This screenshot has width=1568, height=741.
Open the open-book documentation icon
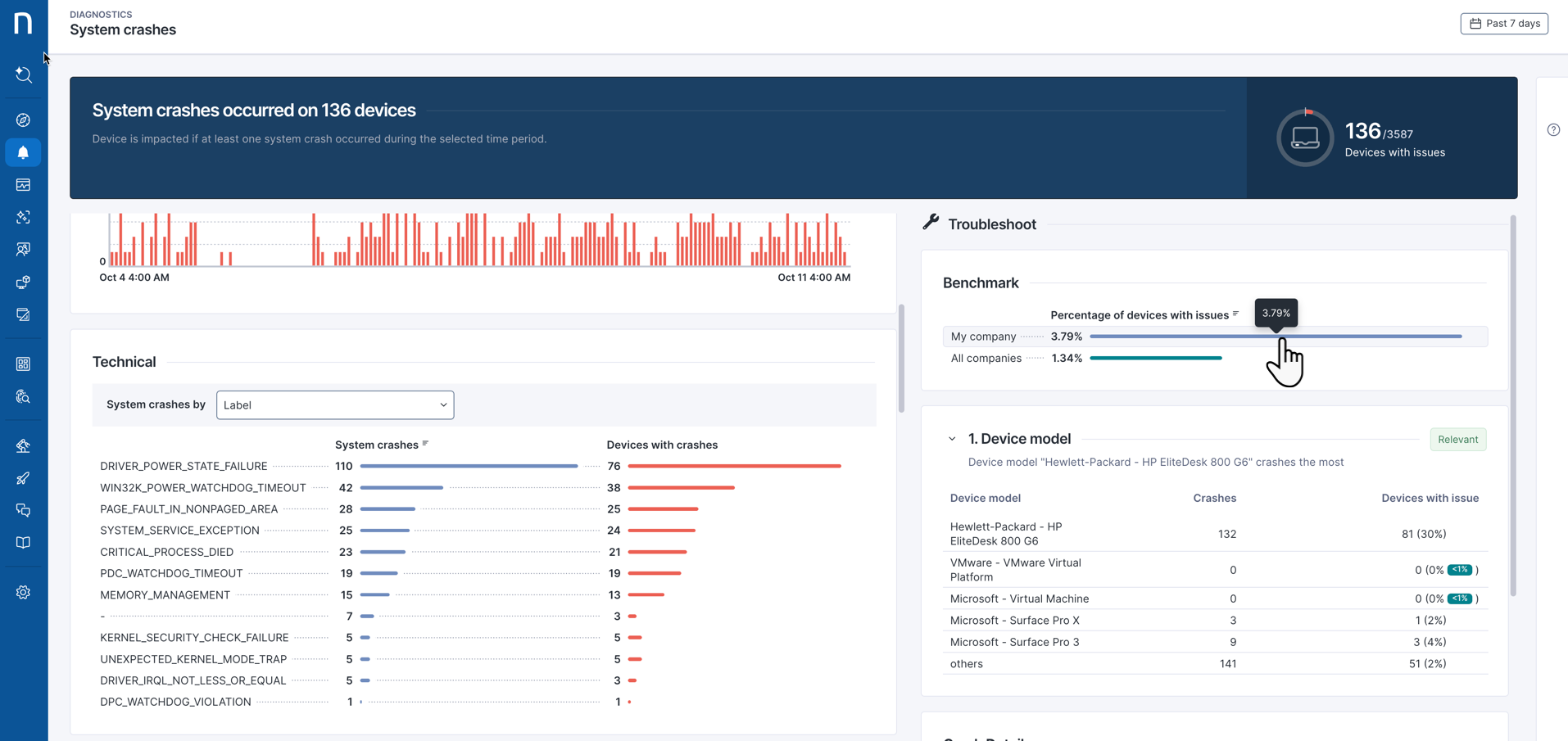tap(23, 543)
